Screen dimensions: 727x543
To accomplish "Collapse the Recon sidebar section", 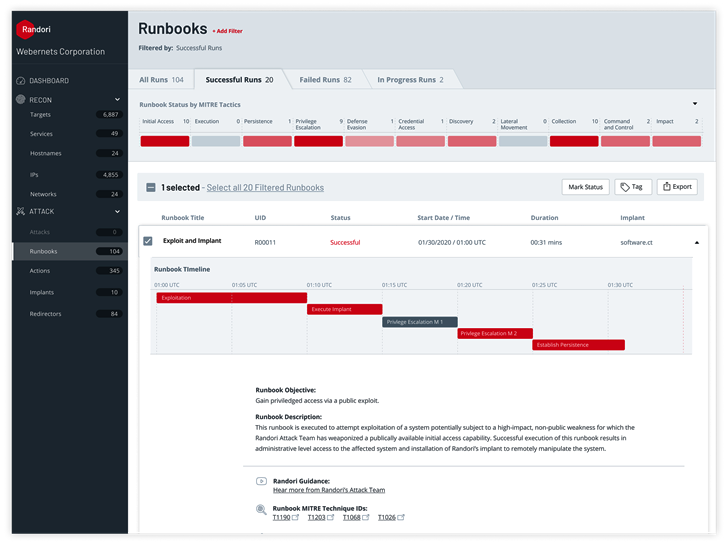I will coord(117,99).
